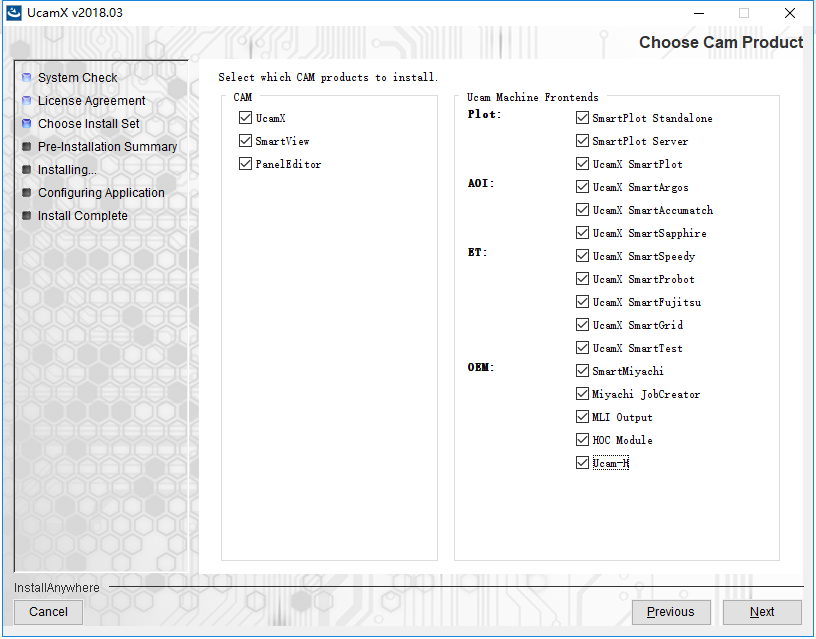This screenshot has height=639, width=816.
Task: Click the Install Complete step
Action: click(x=83, y=215)
